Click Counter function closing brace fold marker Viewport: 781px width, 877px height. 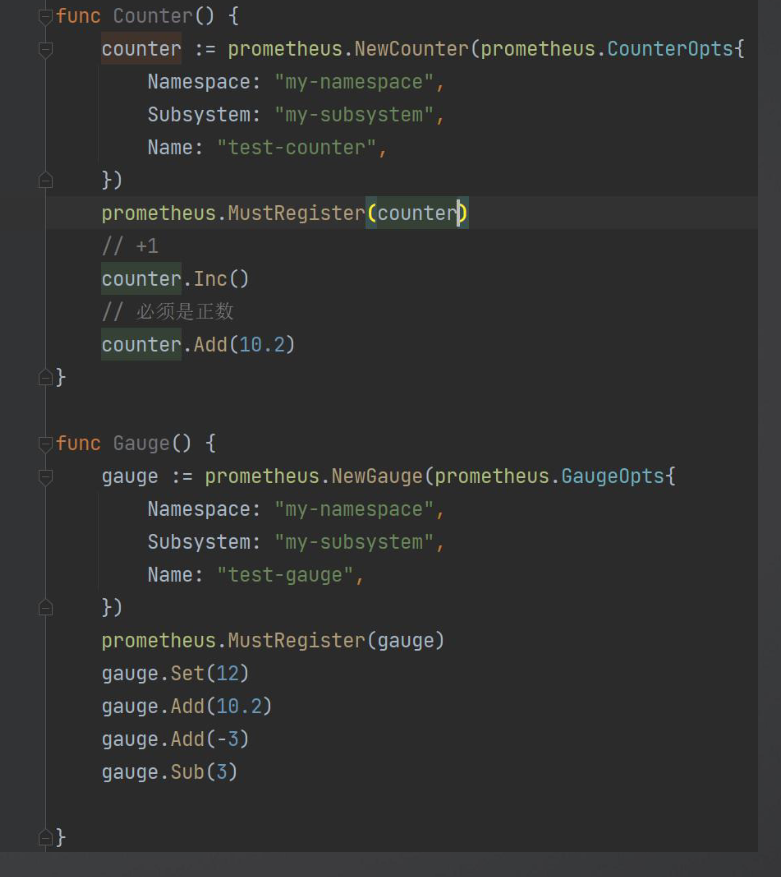(45, 378)
